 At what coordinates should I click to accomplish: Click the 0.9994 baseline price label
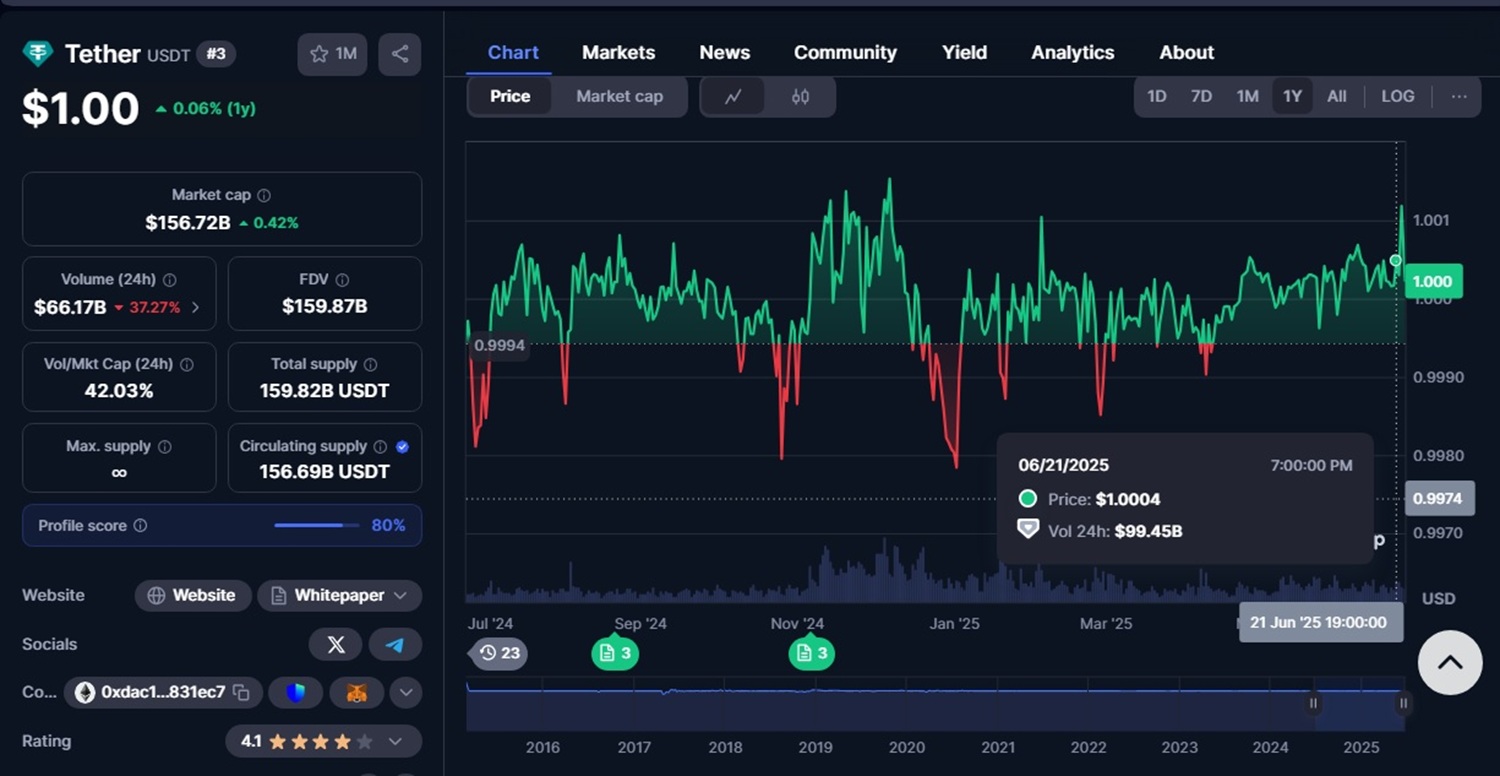499,345
